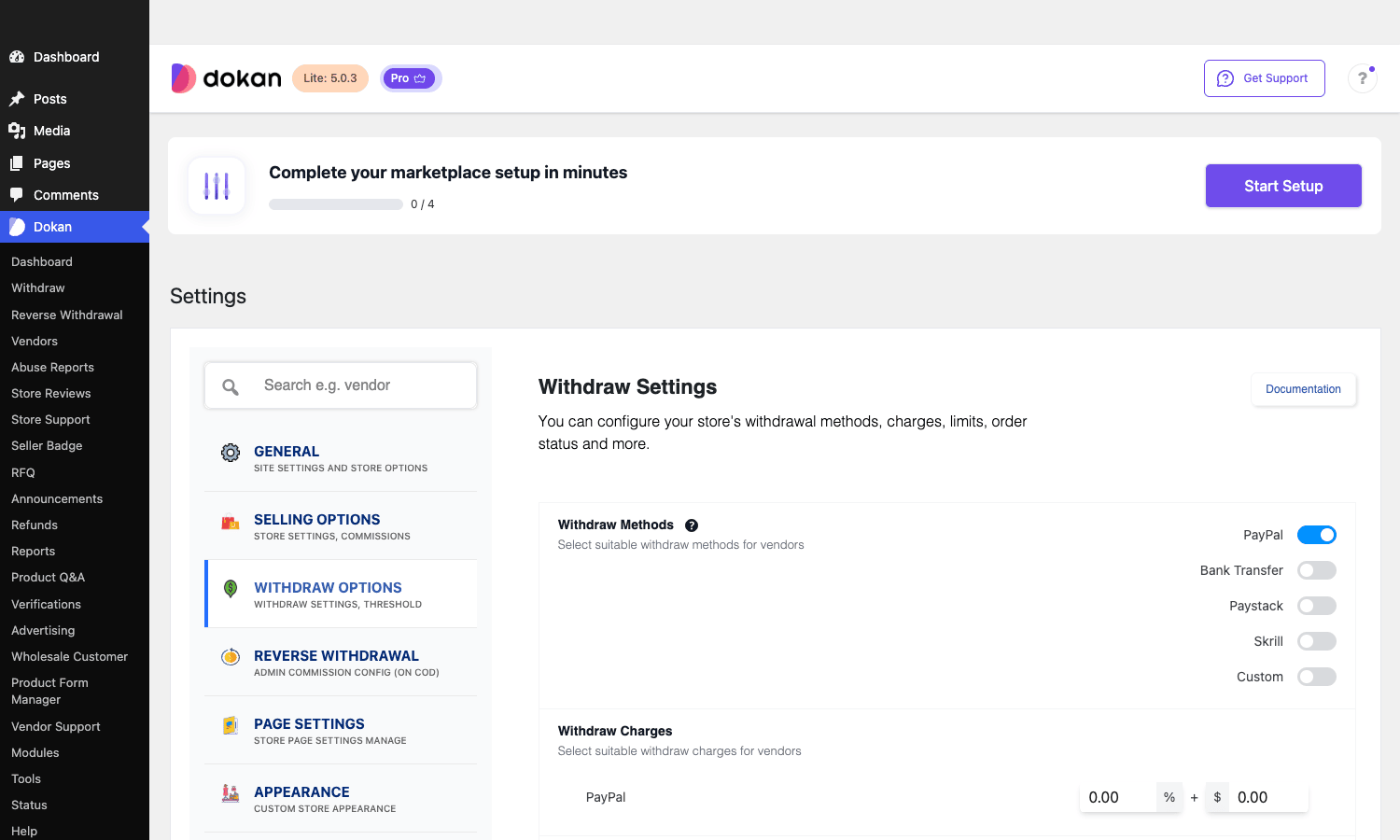The image size is (1400, 840).
Task: Click the Withdraw Options money icon
Action: pos(231,588)
